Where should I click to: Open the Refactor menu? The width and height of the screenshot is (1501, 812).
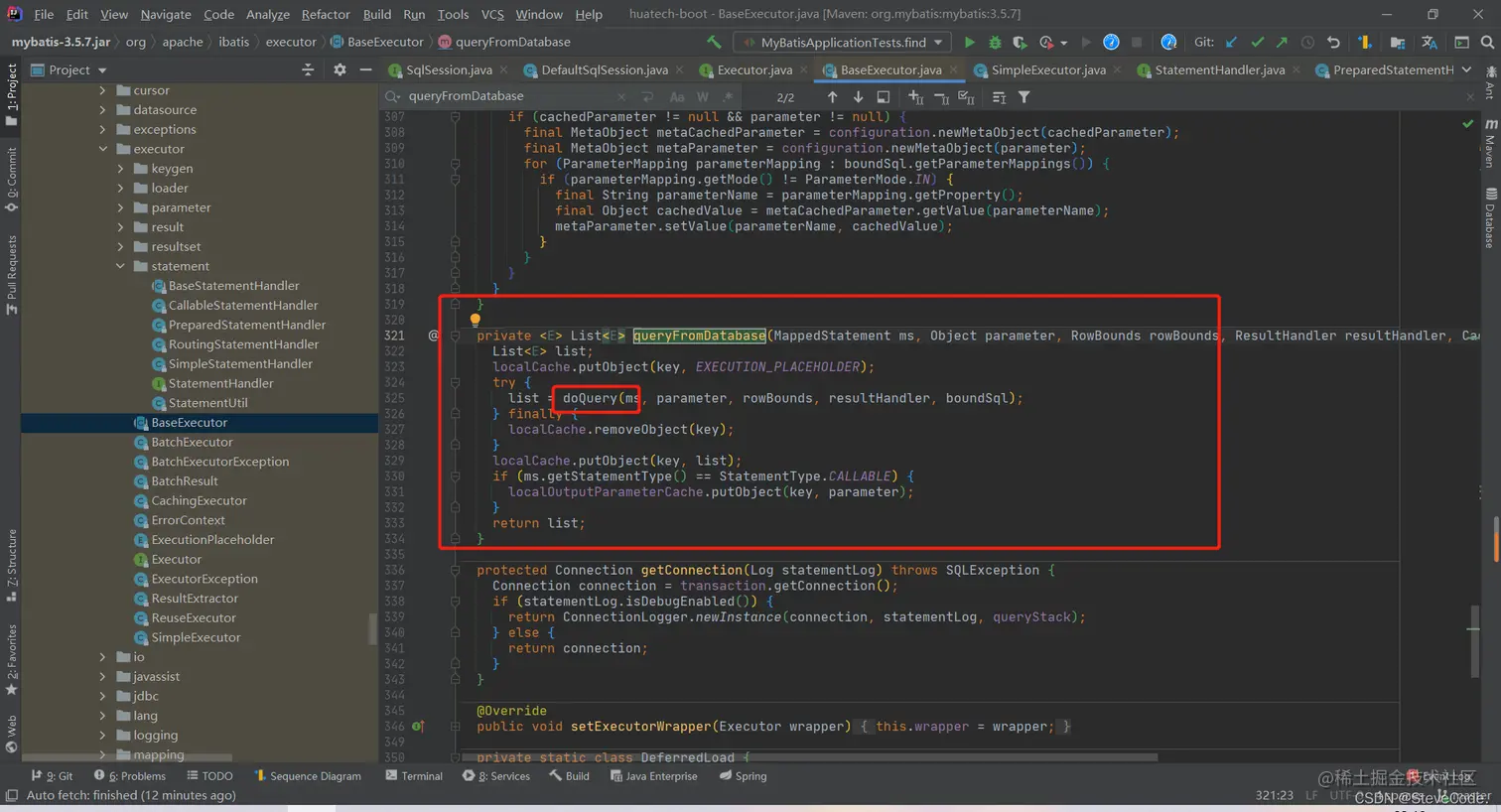point(326,14)
